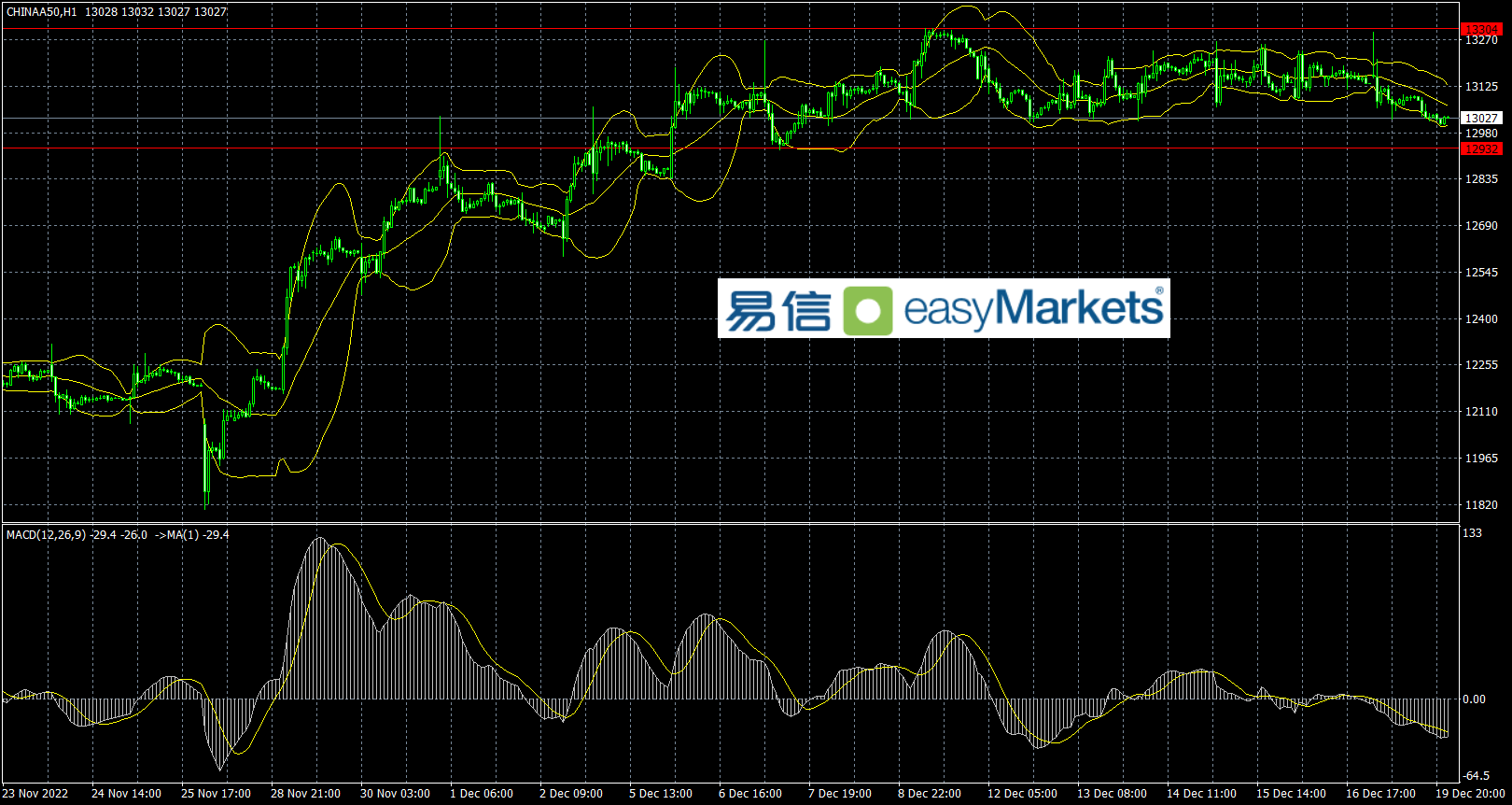Click the MACD zero level 0.00 label

pyautogui.click(x=1475, y=699)
